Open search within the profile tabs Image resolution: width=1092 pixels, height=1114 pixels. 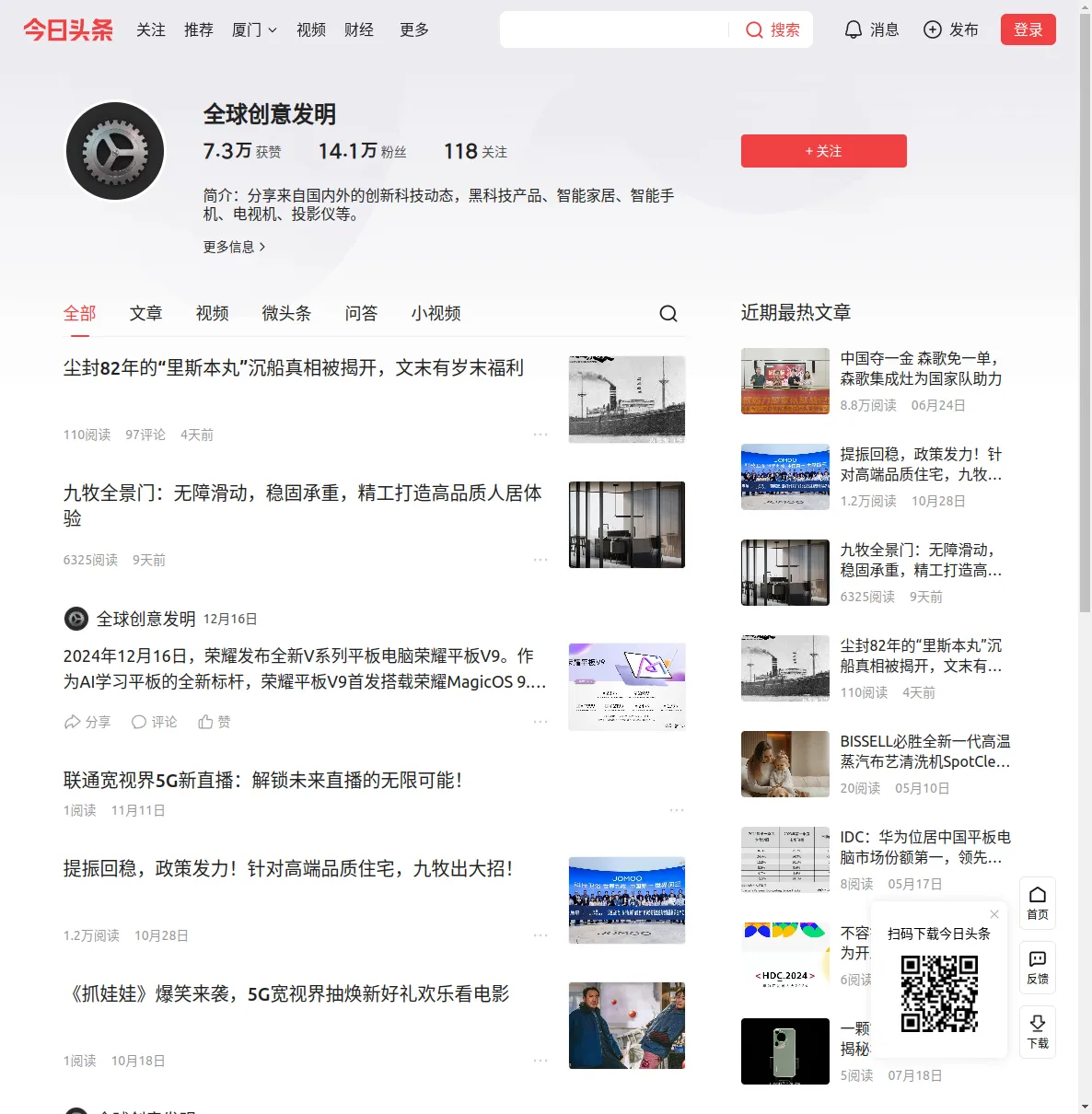click(x=668, y=313)
